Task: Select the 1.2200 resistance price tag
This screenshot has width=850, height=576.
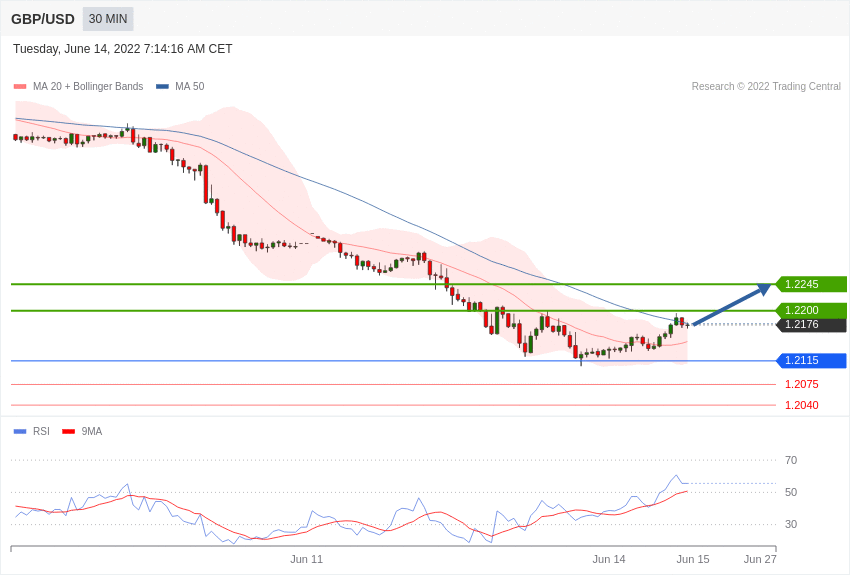Action: click(811, 310)
